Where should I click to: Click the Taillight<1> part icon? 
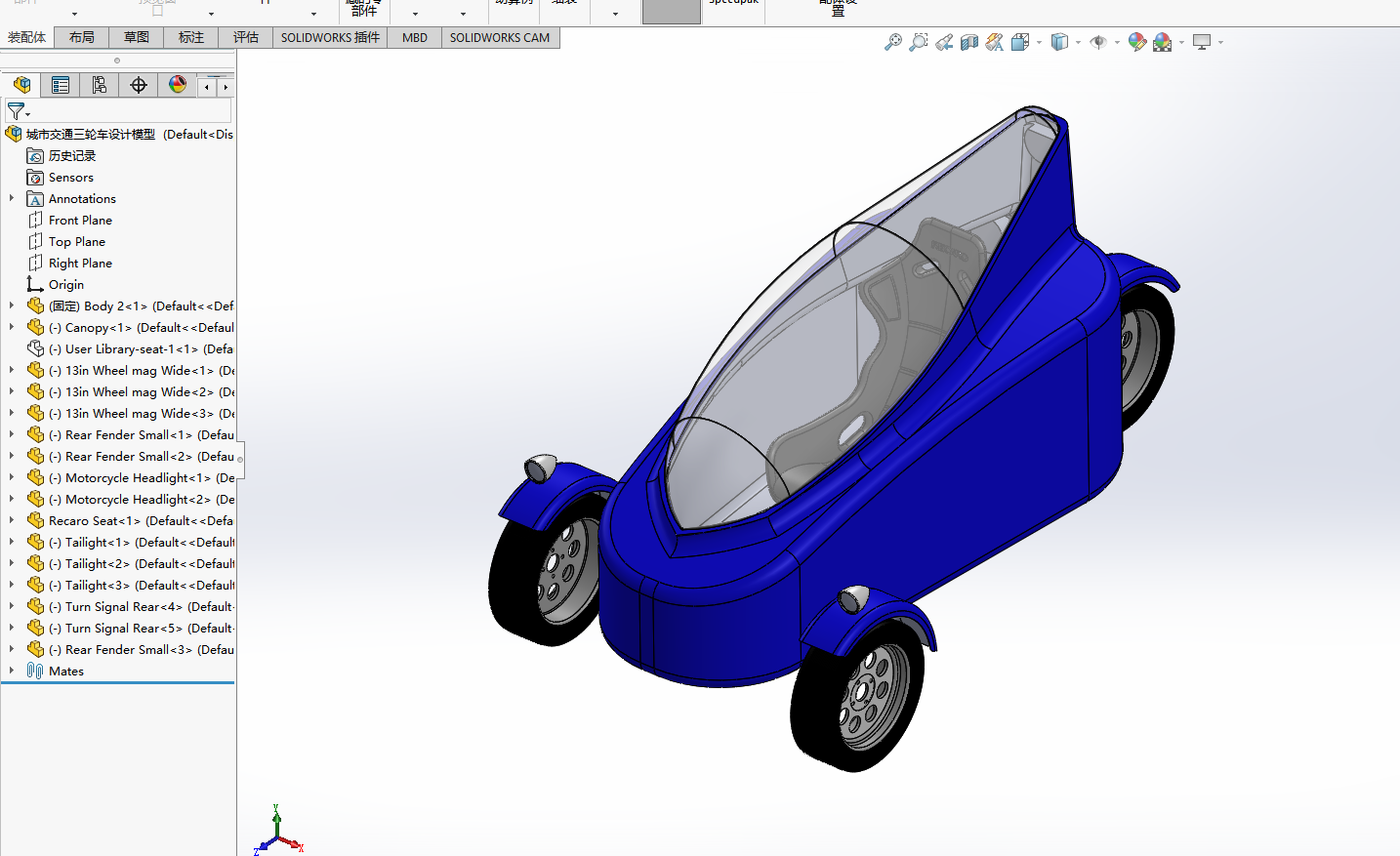click(x=36, y=542)
